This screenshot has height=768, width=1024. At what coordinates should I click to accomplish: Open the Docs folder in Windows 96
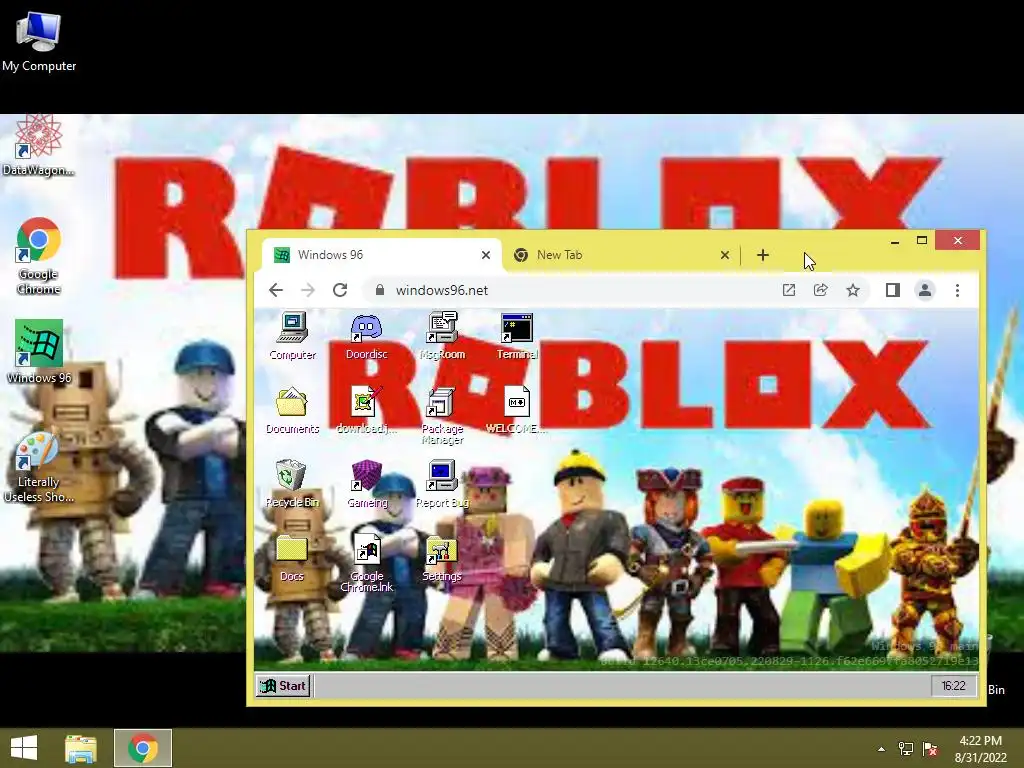(292, 558)
